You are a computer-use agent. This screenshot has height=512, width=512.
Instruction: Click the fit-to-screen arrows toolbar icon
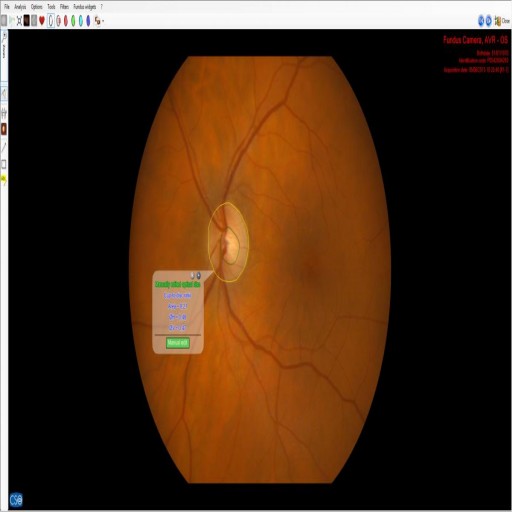(19, 21)
